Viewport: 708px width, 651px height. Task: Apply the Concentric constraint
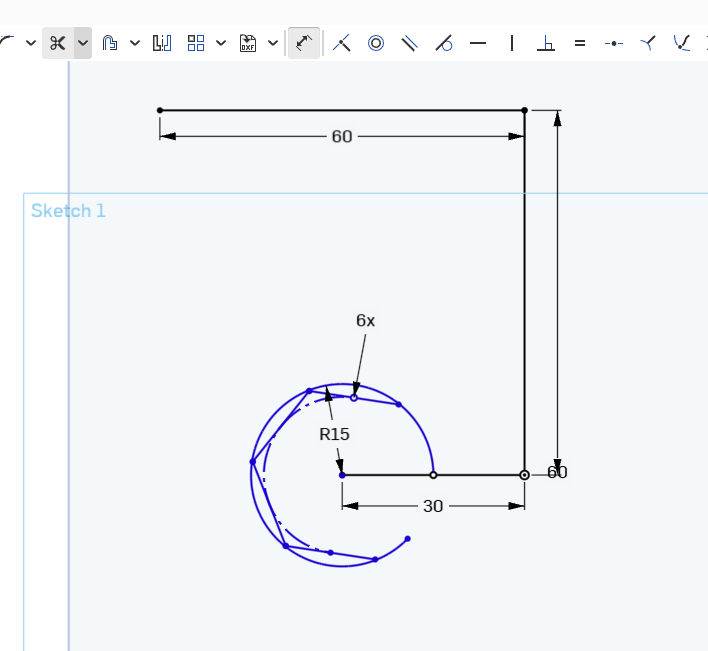pos(376,43)
